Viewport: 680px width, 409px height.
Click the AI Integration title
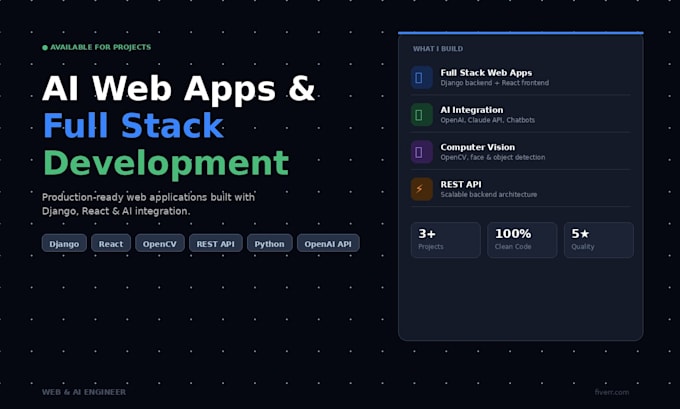coord(472,110)
